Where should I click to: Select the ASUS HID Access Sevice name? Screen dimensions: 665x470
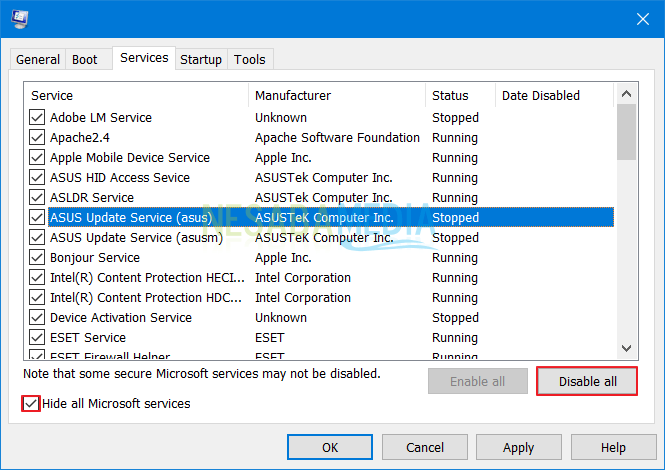(120, 177)
